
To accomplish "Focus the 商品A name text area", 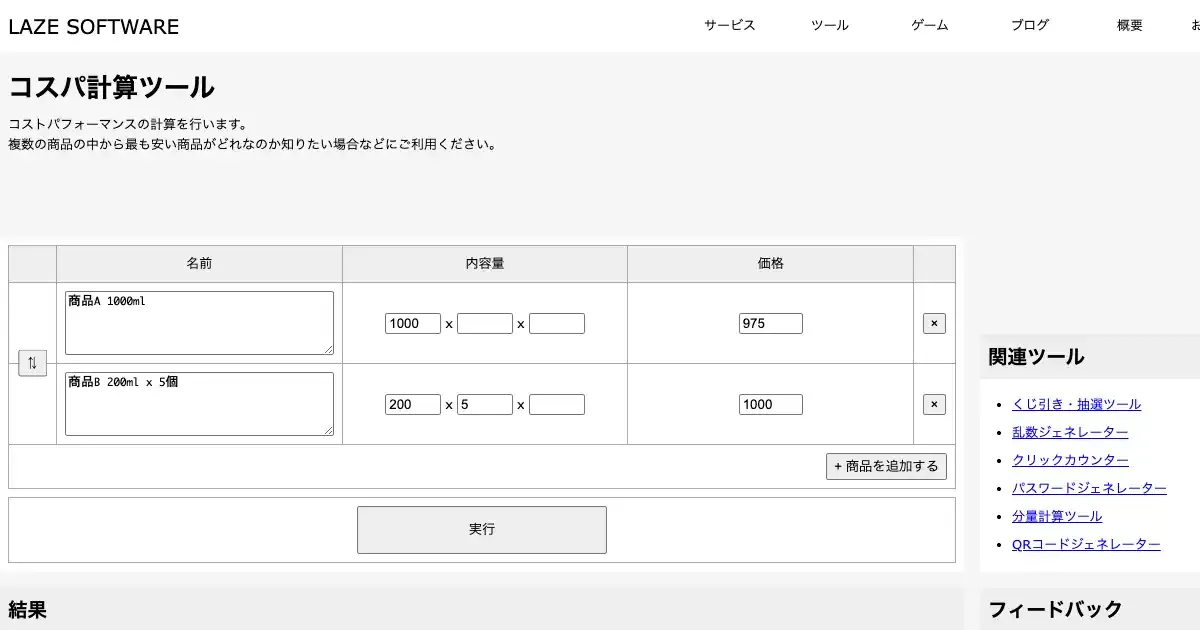I will coord(199,323).
